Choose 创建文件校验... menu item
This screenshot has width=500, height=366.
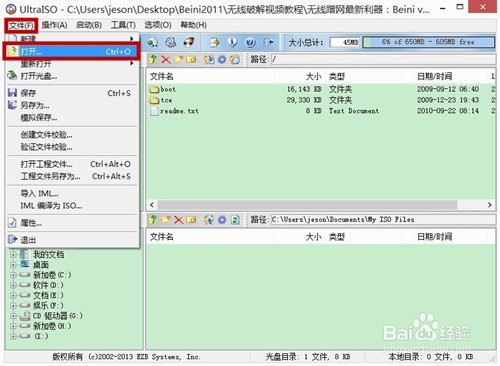coord(72,135)
